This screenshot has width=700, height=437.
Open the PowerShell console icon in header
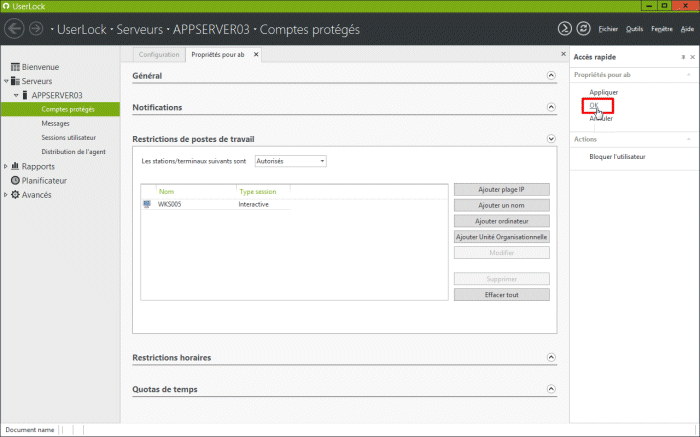(565, 29)
